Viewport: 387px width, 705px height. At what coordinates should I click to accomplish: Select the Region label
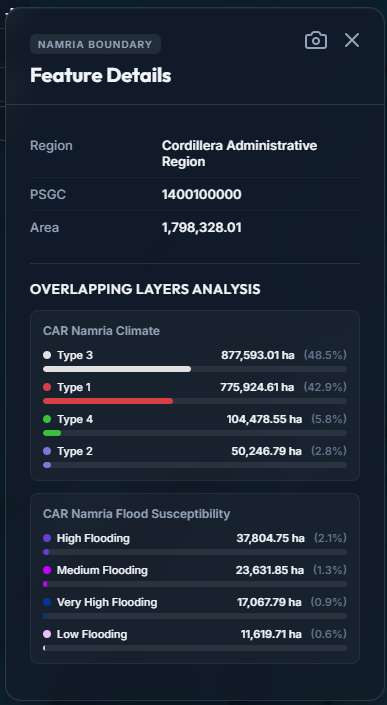coord(51,146)
